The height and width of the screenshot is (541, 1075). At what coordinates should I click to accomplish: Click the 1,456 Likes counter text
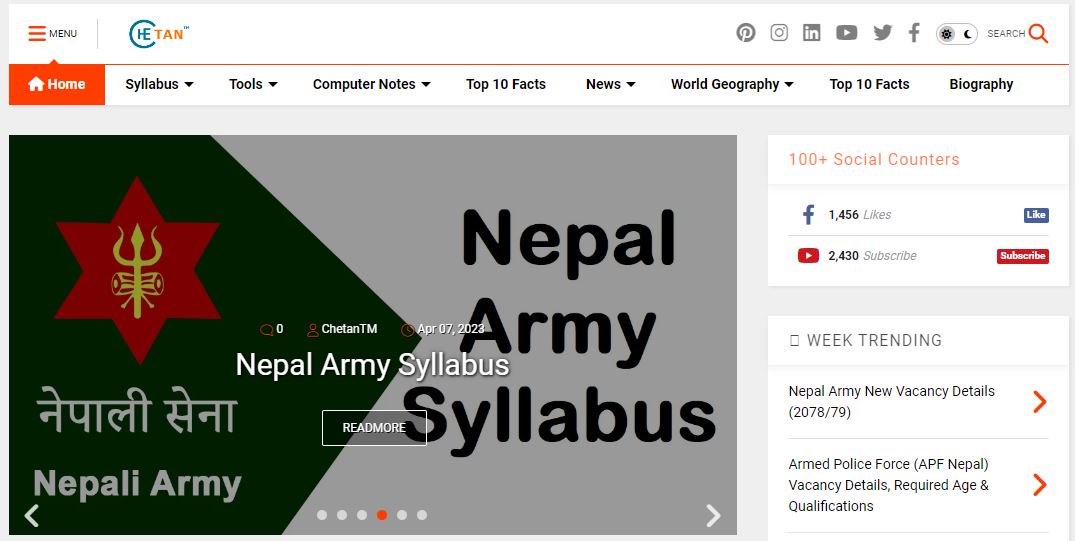(x=860, y=215)
